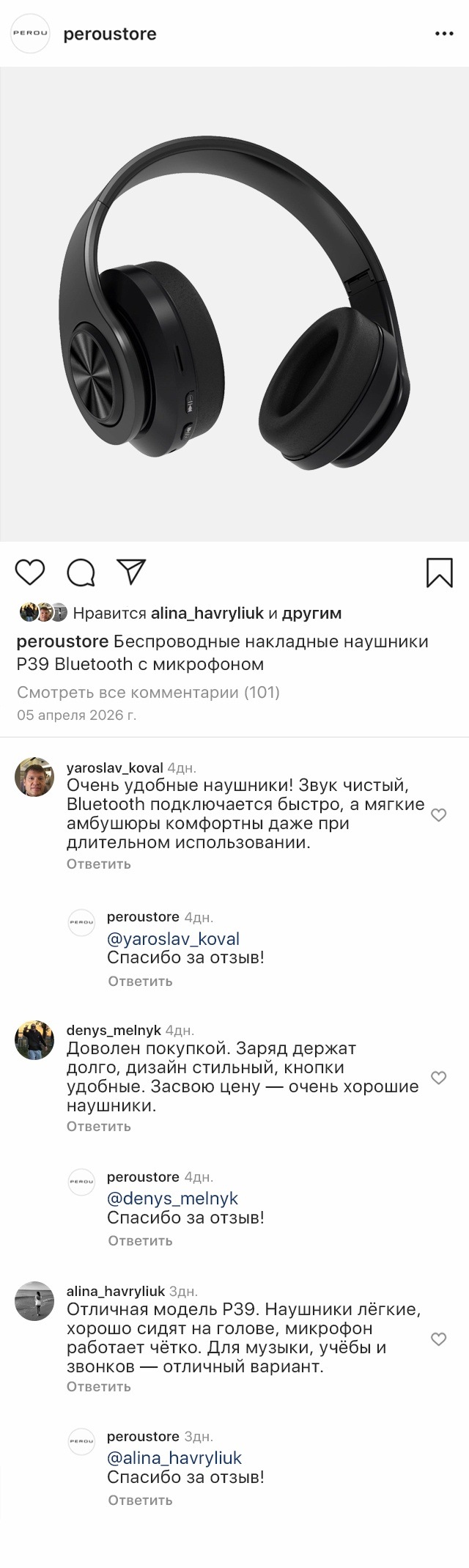View the headphones product image
The image size is (469, 1568).
[234, 304]
